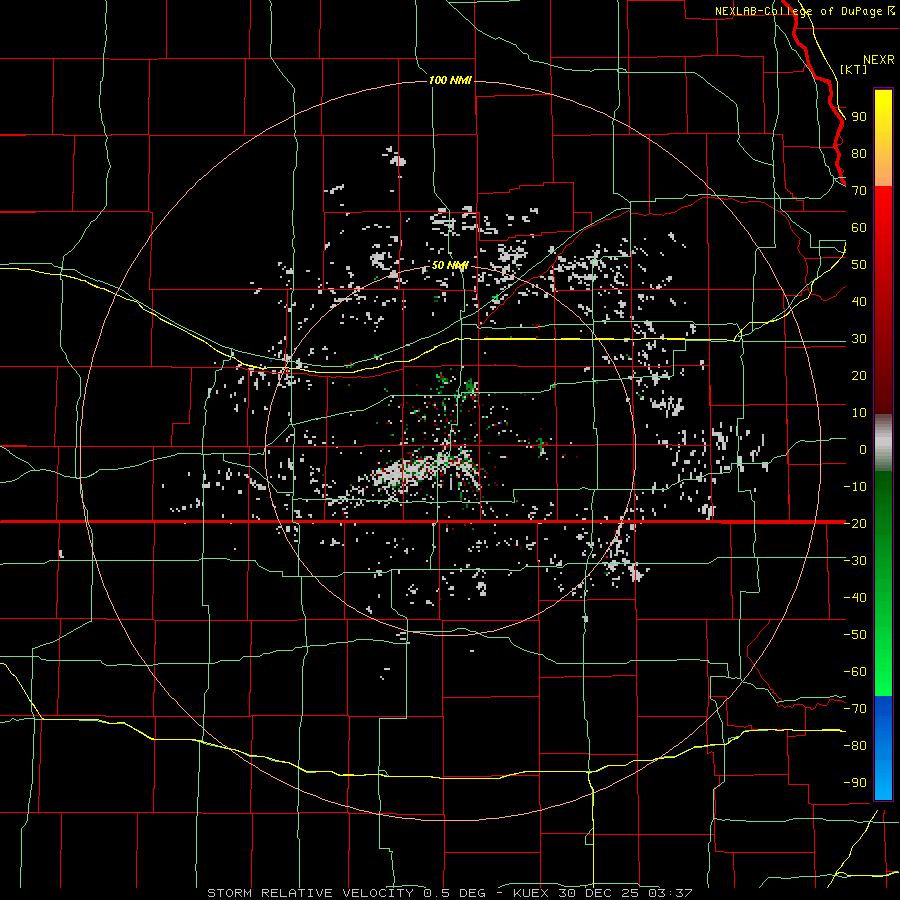Pick the green band of the color bar
Screen dimensions: 900x900
pos(883,584)
